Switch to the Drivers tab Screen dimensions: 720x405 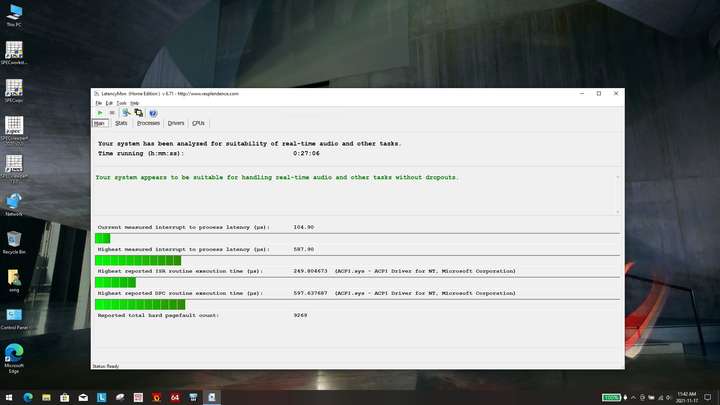(176, 123)
